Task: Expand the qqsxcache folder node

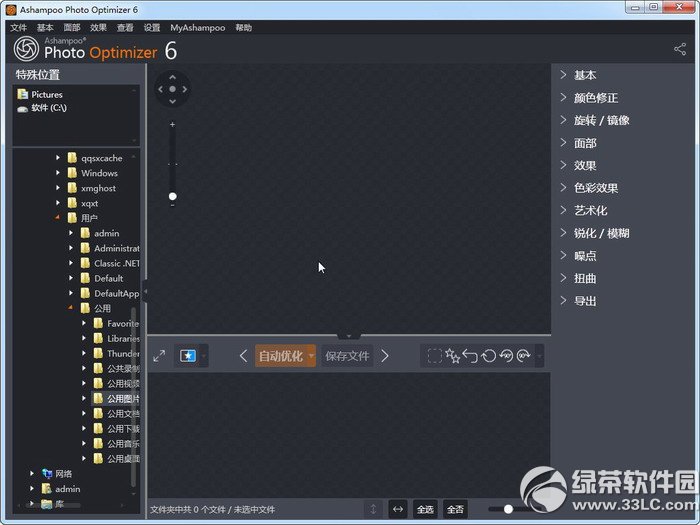Action: pyautogui.click(x=58, y=158)
